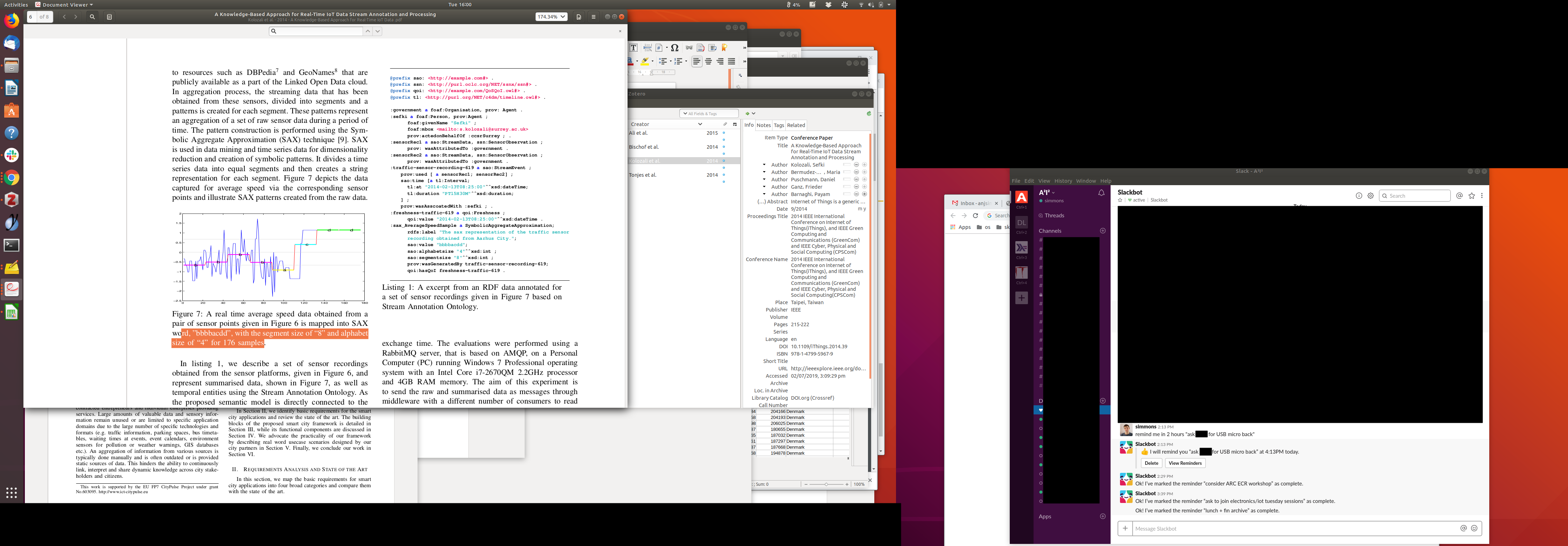Delete the Slackbot reminder
The width and height of the screenshot is (1568, 546).
(1151, 463)
